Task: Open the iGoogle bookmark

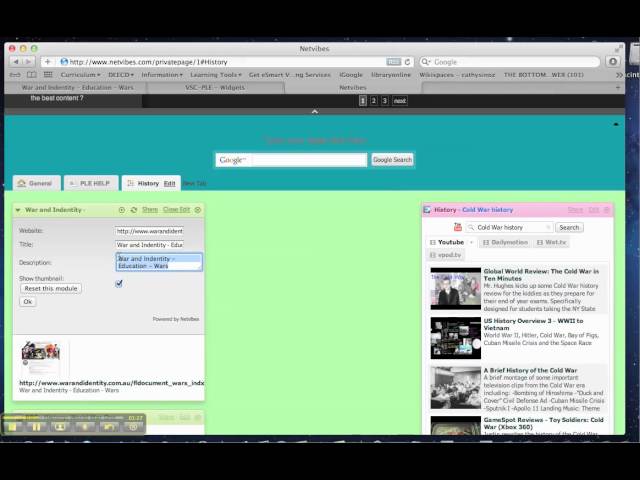Action: point(351,75)
